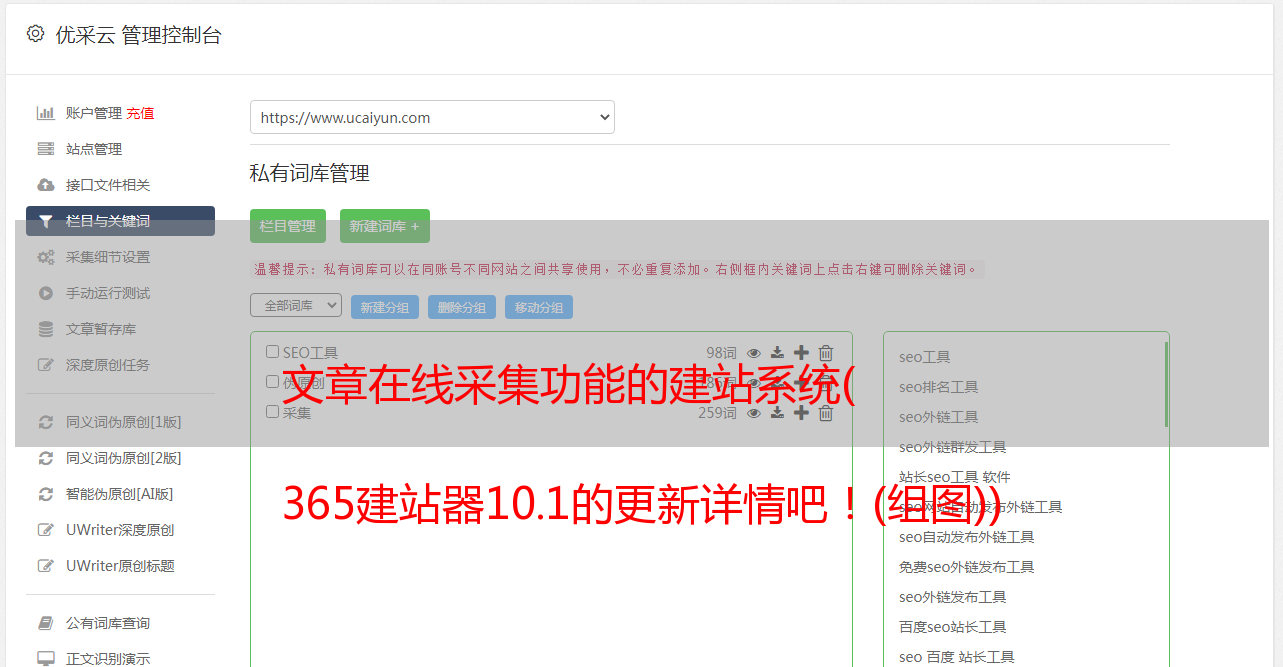This screenshot has height=667, width=1283.
Task: Select keyword '百度seo站长工具'
Action: [953, 627]
